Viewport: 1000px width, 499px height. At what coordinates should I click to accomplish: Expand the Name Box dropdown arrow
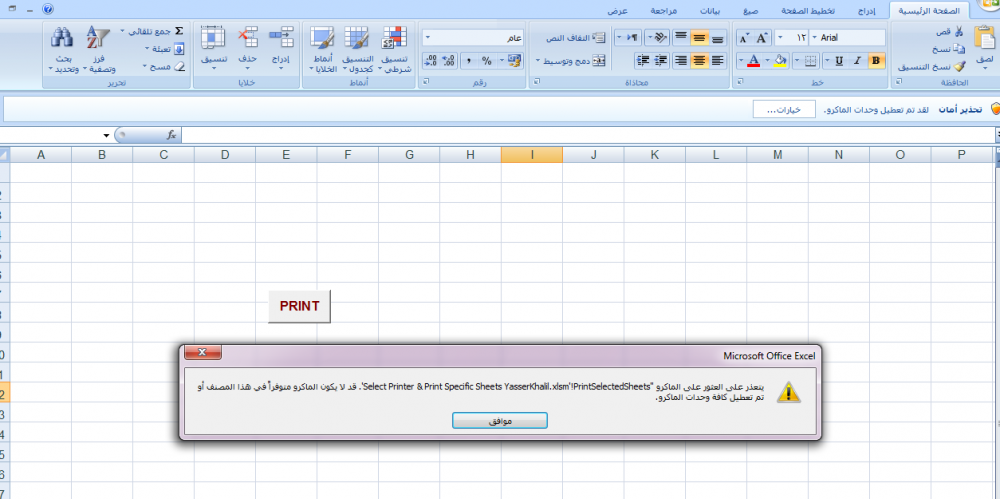[106, 135]
